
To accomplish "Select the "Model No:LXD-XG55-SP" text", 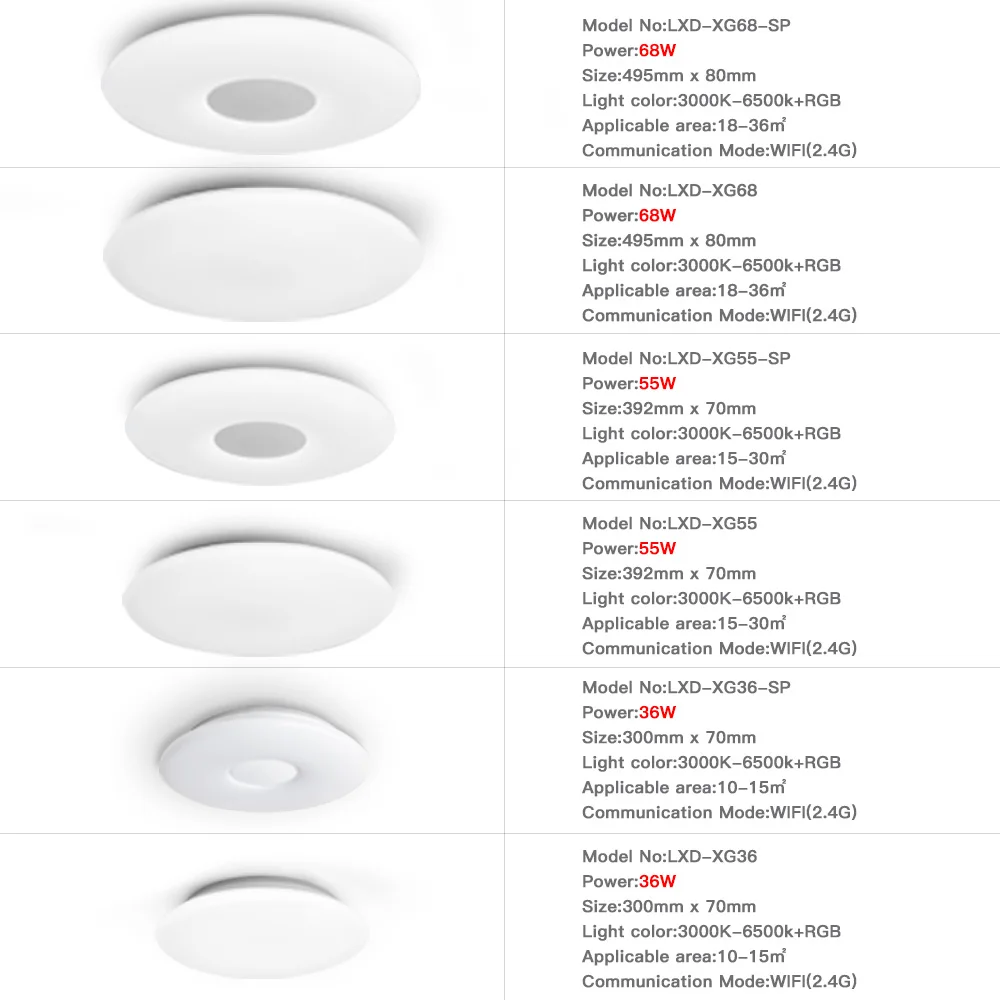I will 686,358.
